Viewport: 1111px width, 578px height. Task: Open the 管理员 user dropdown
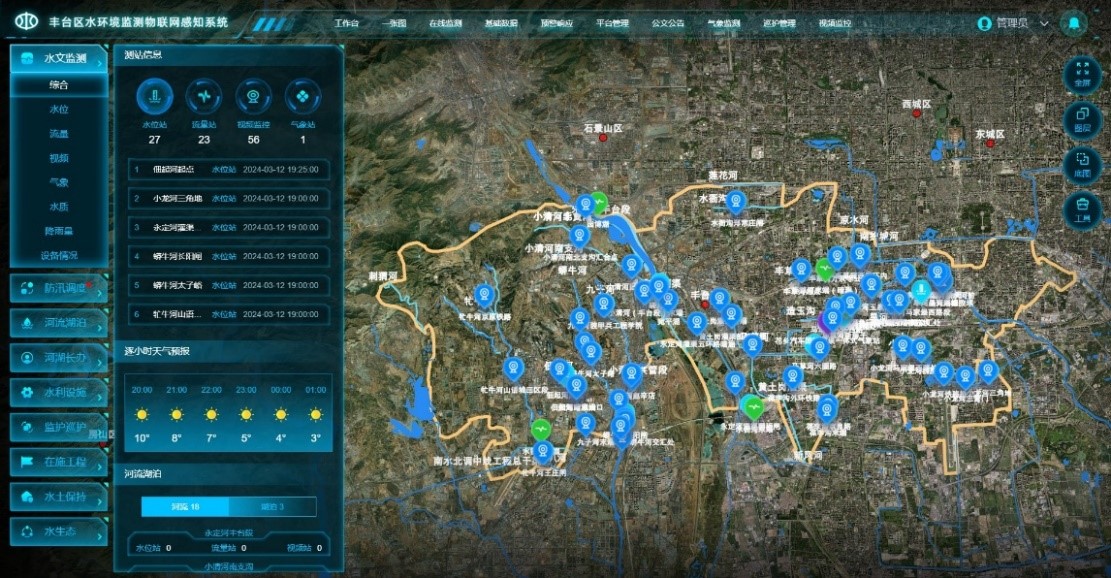(1013, 23)
